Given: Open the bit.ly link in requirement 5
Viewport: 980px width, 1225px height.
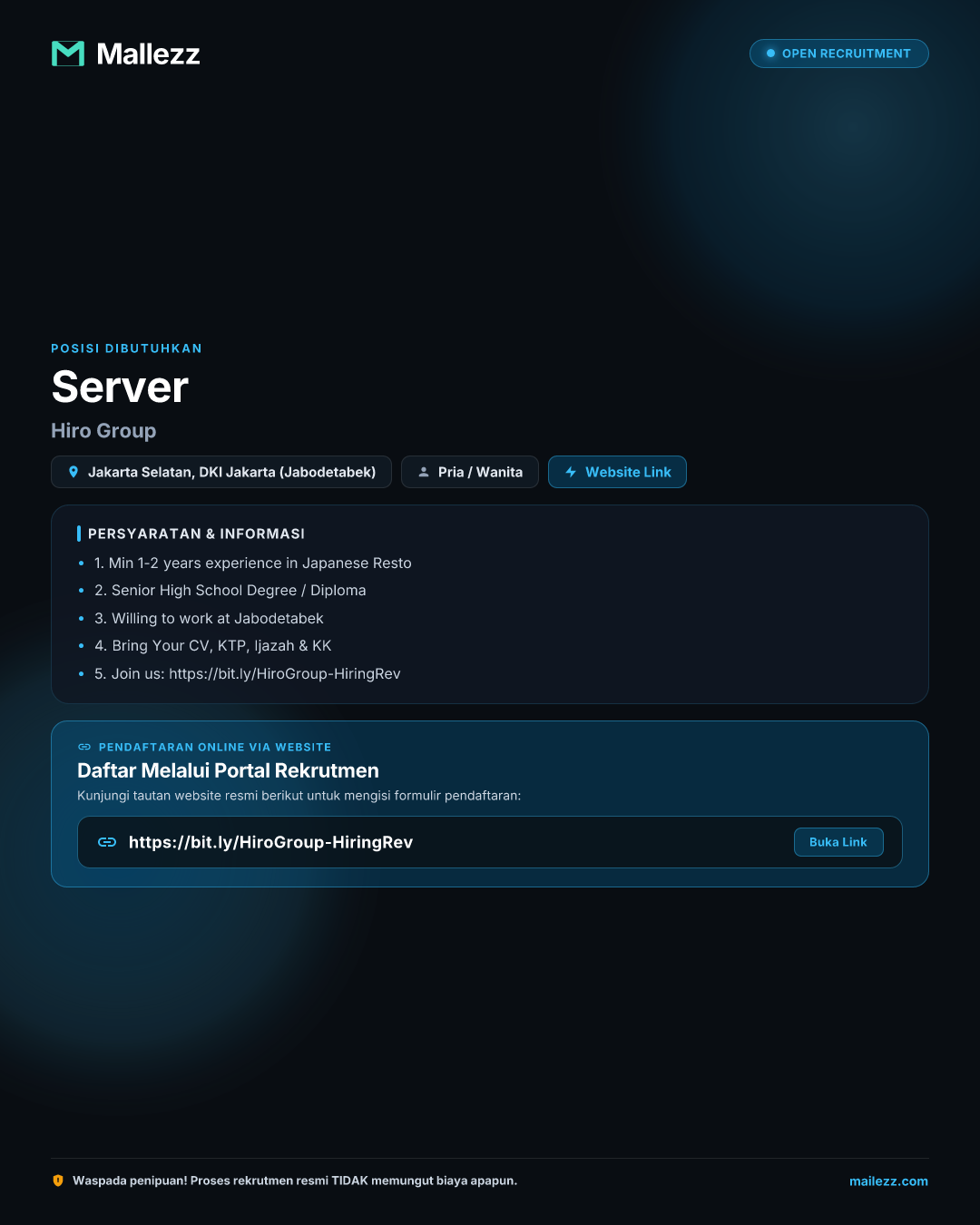Looking at the screenshot, I should click(285, 674).
